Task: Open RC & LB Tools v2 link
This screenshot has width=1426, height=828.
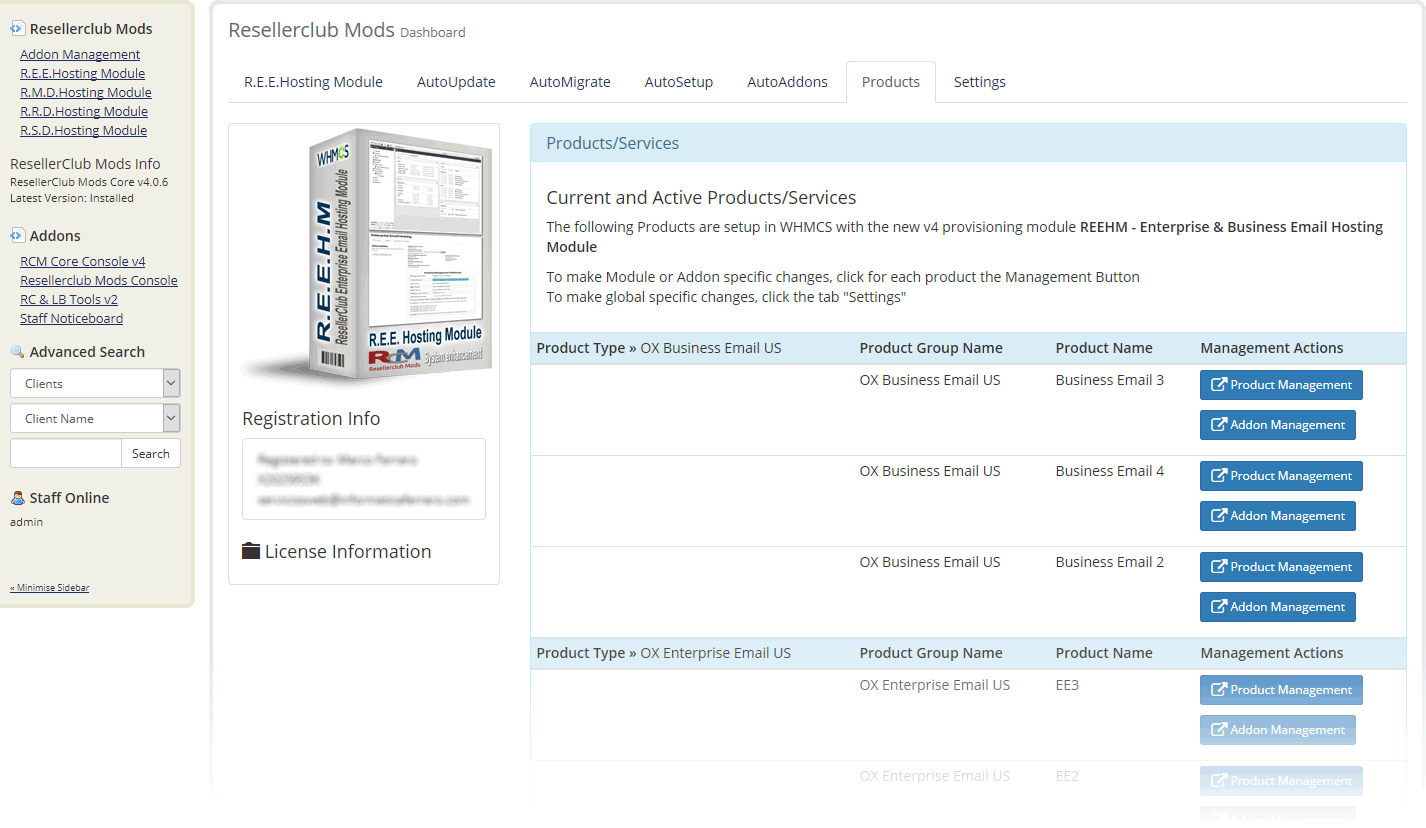Action: pyautogui.click(x=69, y=299)
